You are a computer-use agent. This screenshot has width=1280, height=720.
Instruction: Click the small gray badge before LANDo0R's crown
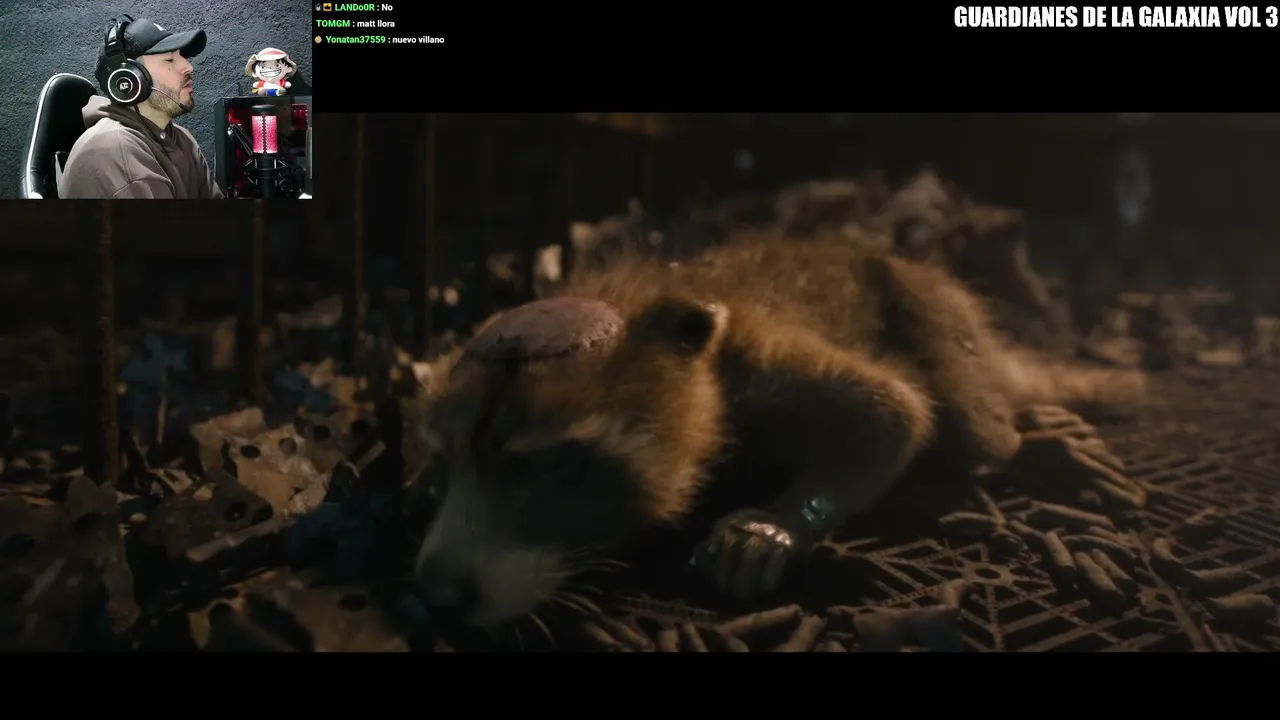(318, 8)
